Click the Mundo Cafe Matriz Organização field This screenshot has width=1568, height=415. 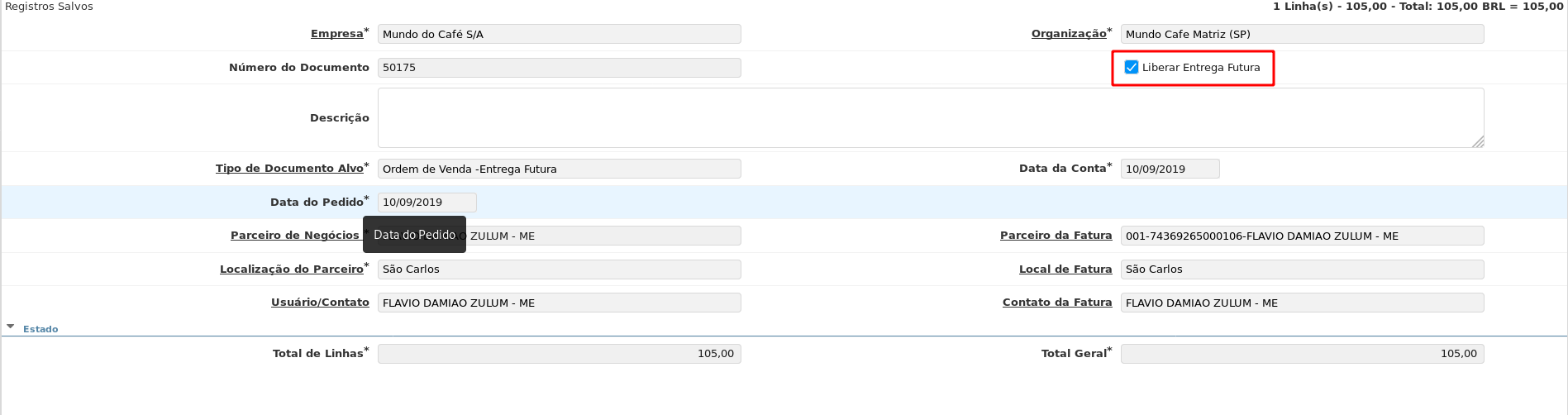pyautogui.click(x=1302, y=34)
